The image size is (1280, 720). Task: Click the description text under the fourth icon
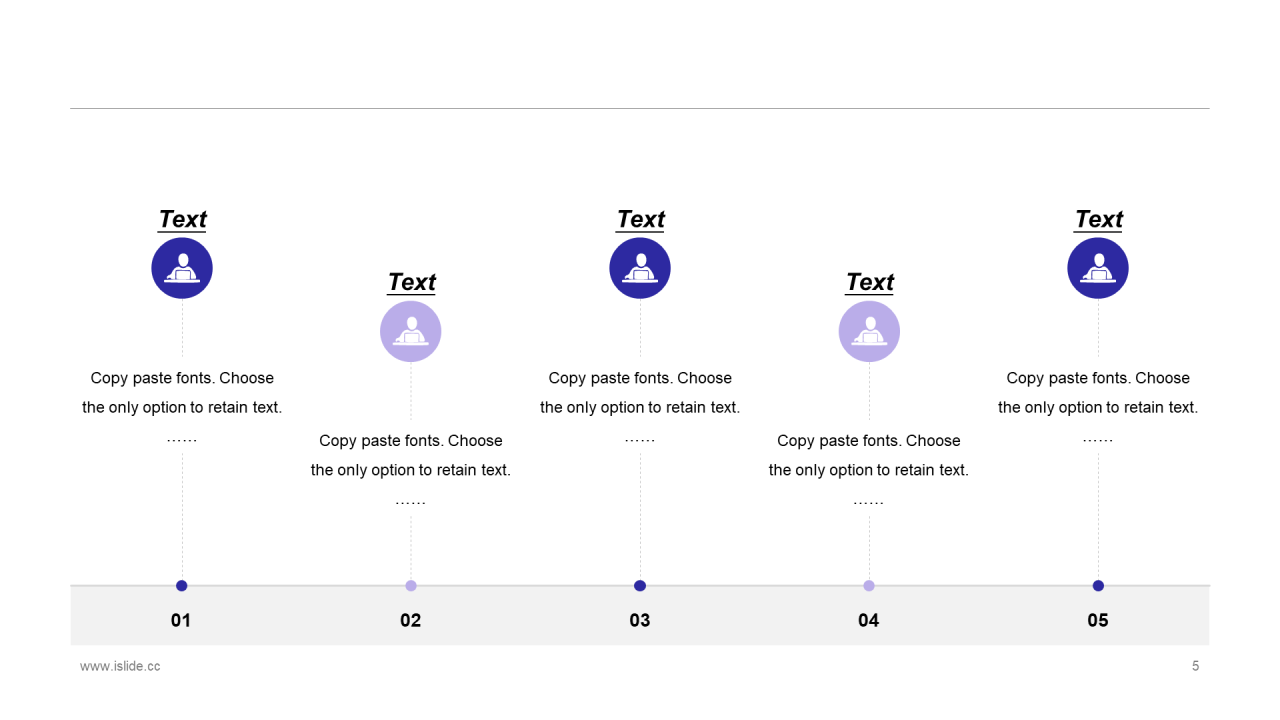pos(869,456)
